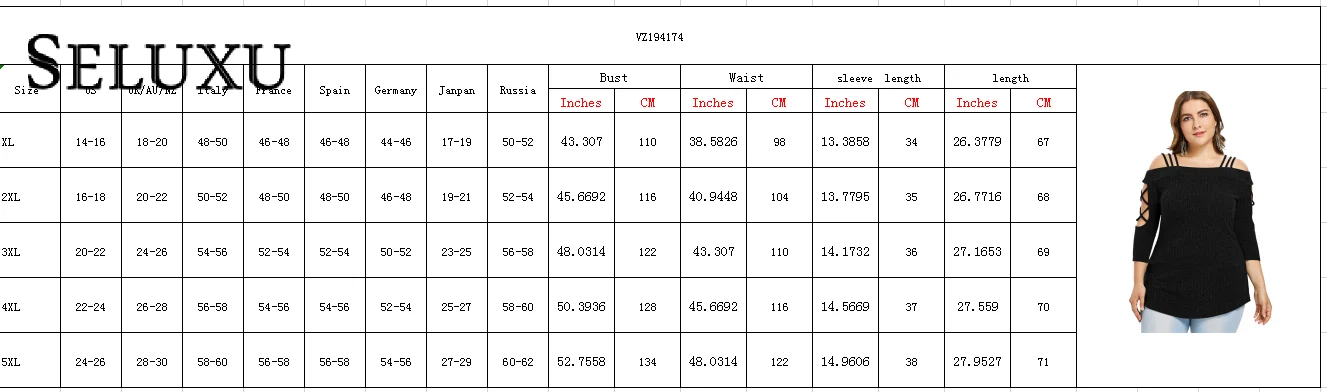Click the Janpan column header

pos(456,90)
